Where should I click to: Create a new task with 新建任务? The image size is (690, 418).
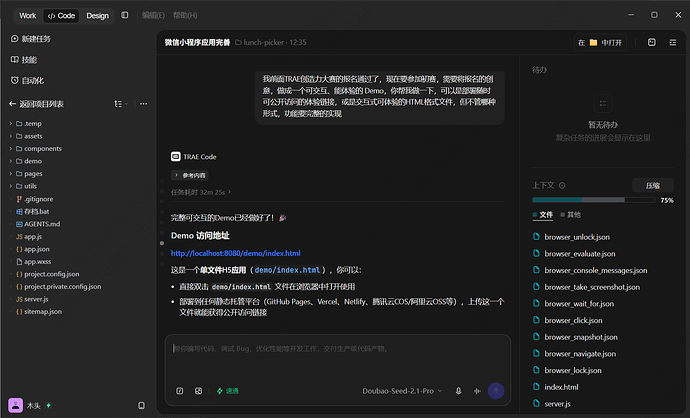coord(31,39)
